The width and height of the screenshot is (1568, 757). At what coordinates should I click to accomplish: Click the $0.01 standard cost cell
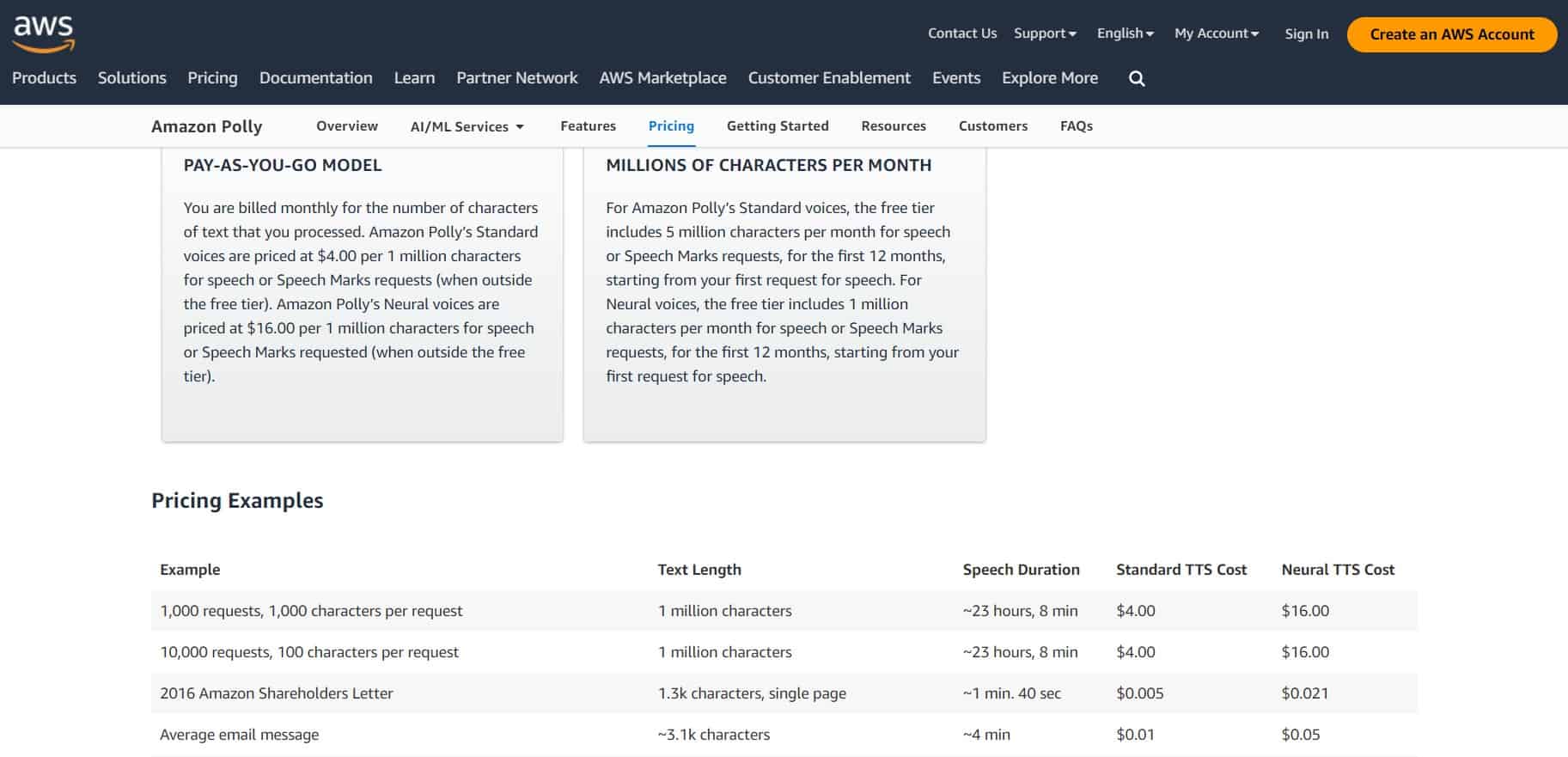pyautogui.click(x=1136, y=735)
